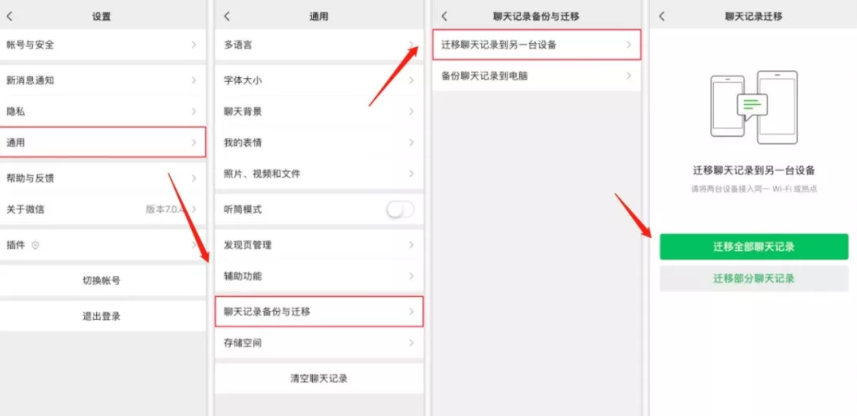Tap back arrow on 聊天记录迁移 screen

tap(662, 16)
